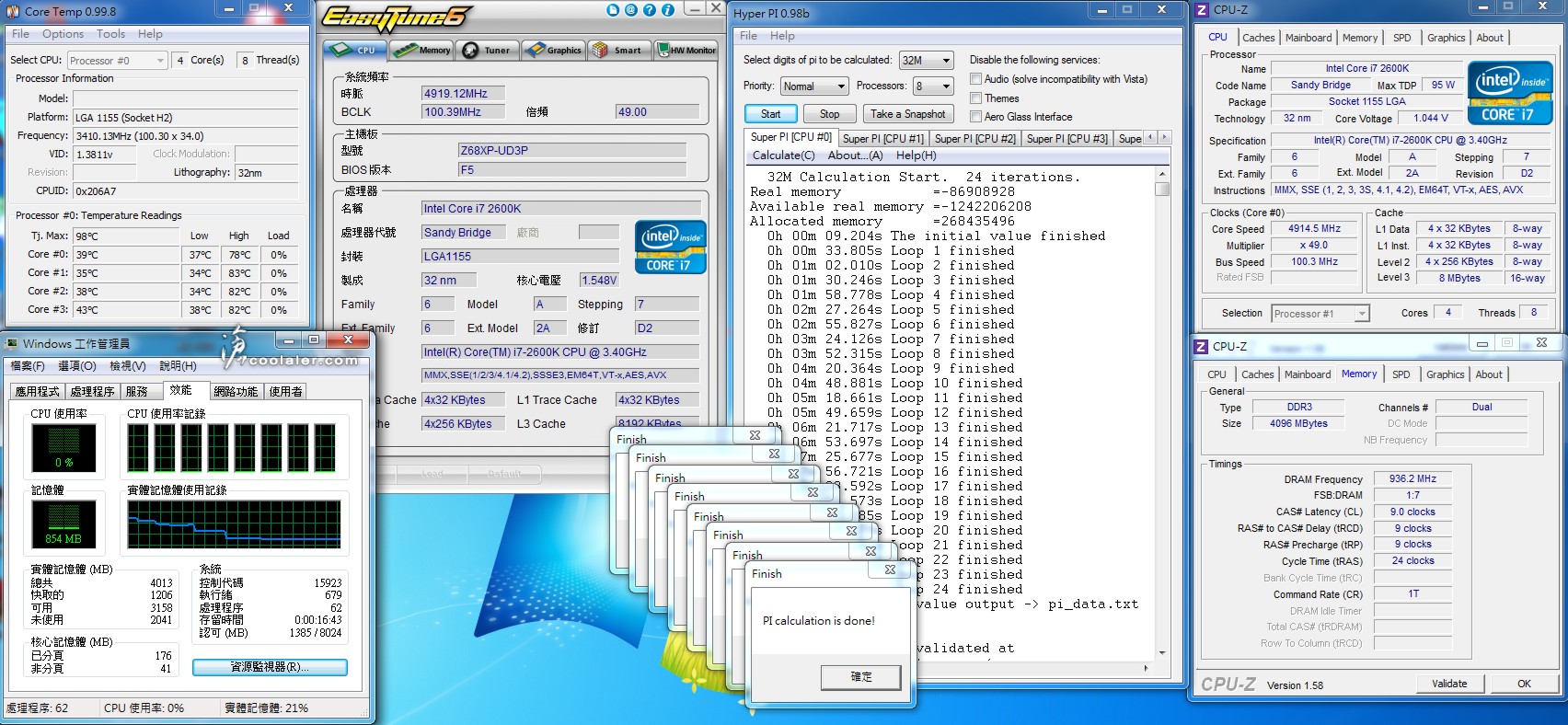The width and height of the screenshot is (1568, 725).
Task: Open Task Manager 處理程序 tab
Action: click(92, 391)
